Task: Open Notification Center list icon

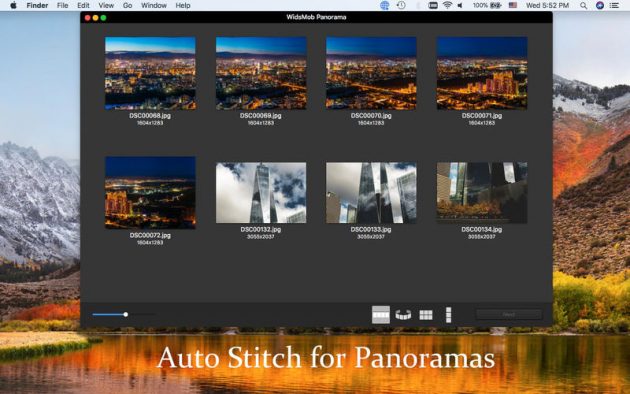Action: pos(614,6)
